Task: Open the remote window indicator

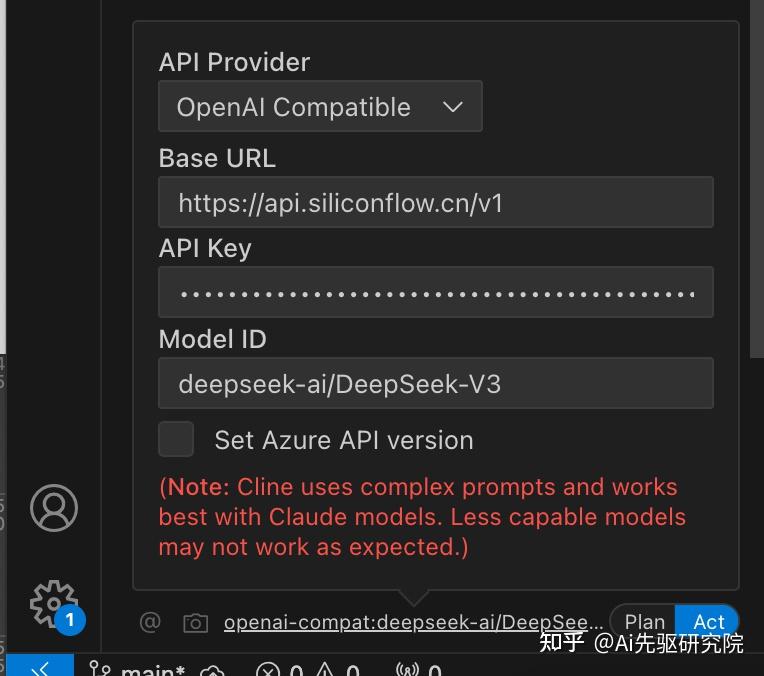Action: click(40, 668)
